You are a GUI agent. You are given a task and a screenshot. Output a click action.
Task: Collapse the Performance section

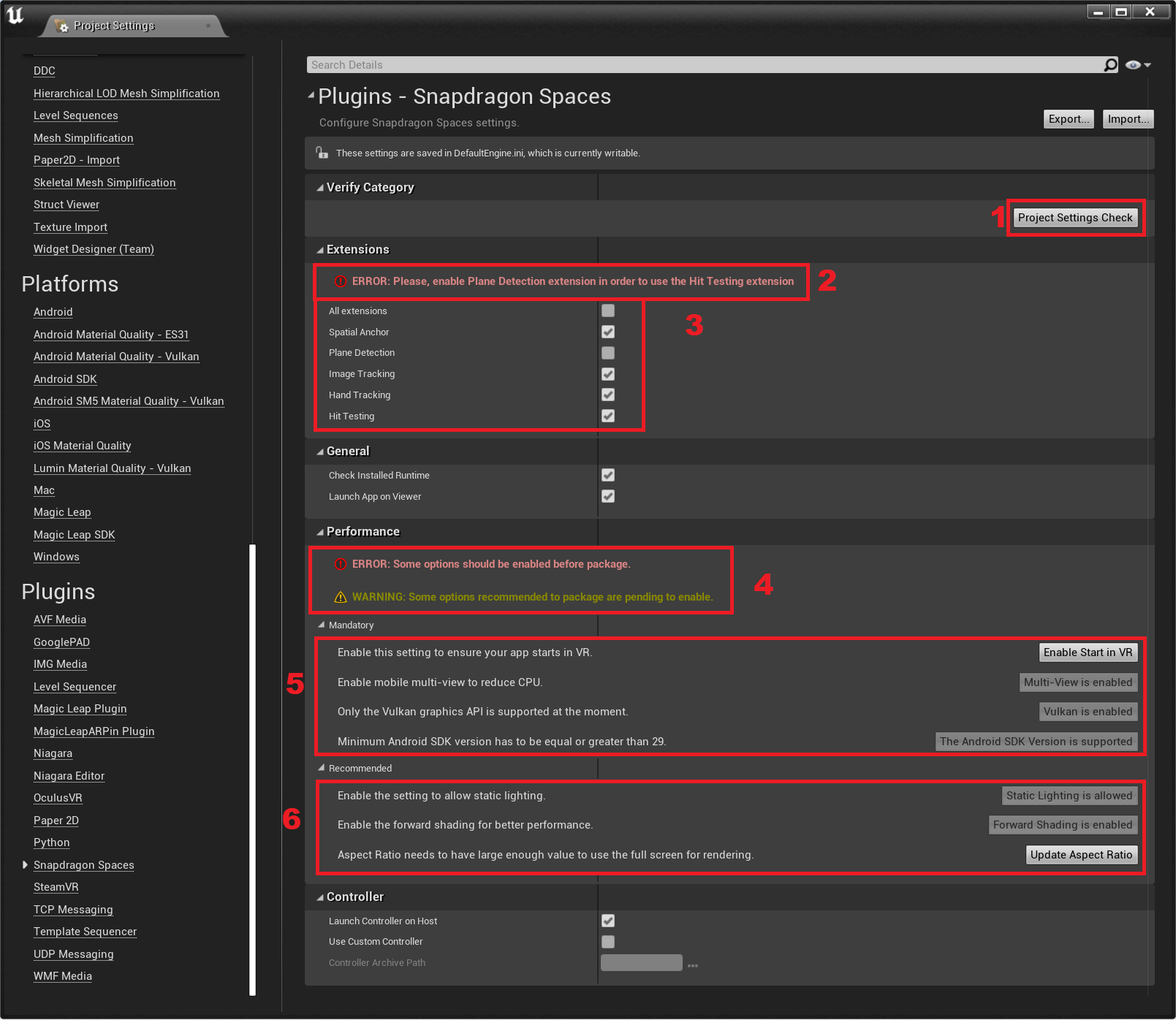320,532
